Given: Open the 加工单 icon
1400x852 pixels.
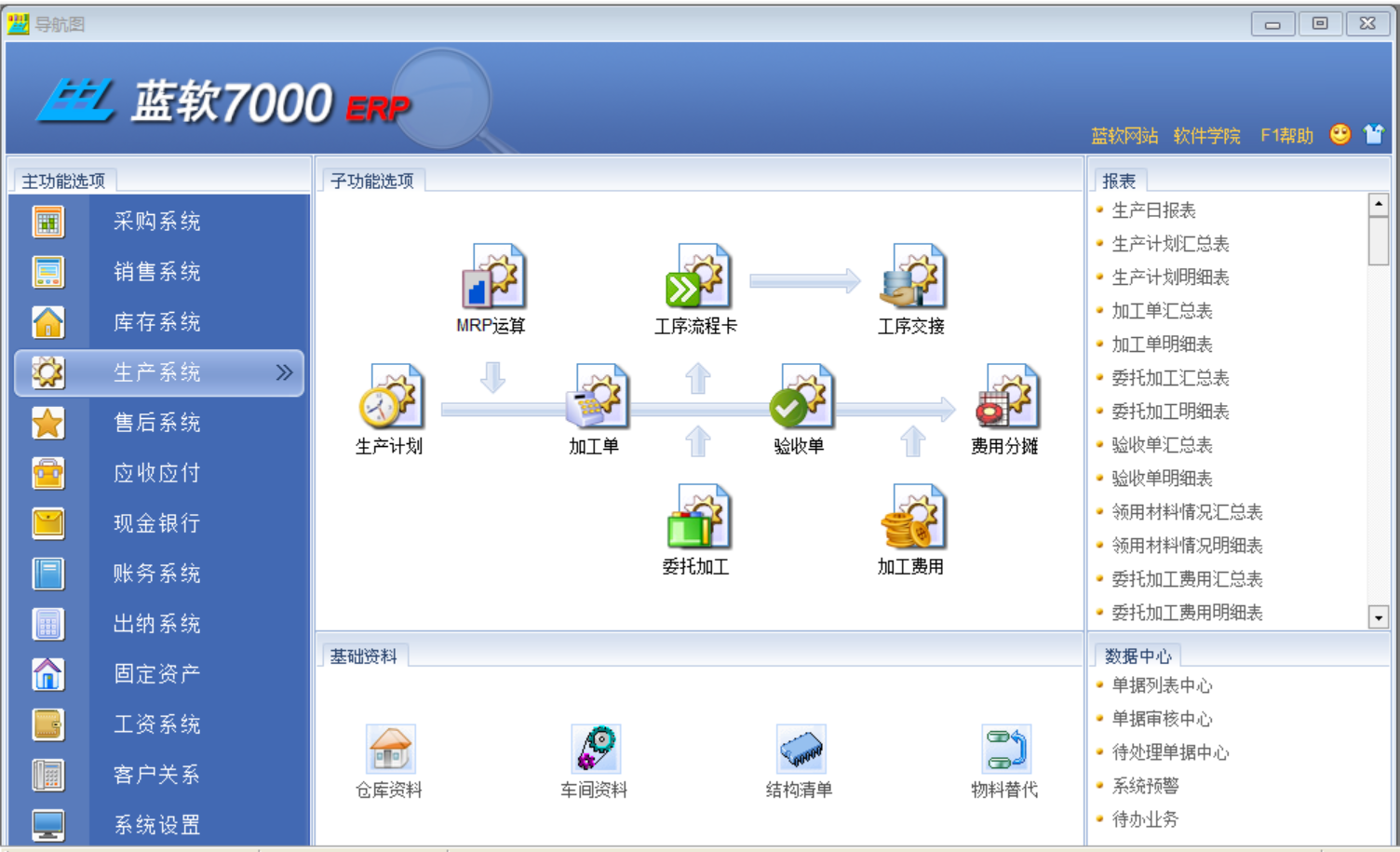Looking at the screenshot, I should tap(596, 398).
